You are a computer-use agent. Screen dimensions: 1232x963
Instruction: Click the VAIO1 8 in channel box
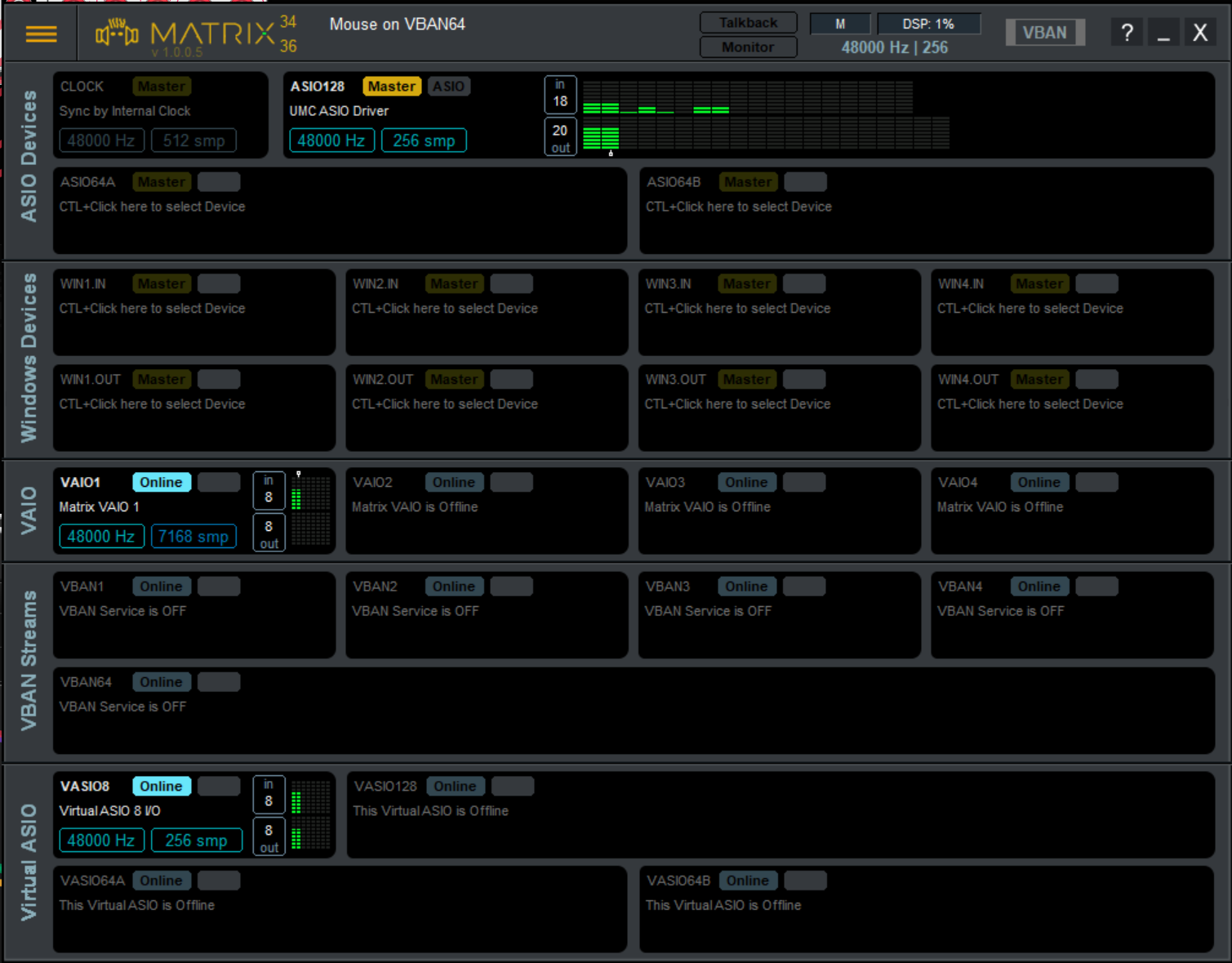pyautogui.click(x=269, y=490)
